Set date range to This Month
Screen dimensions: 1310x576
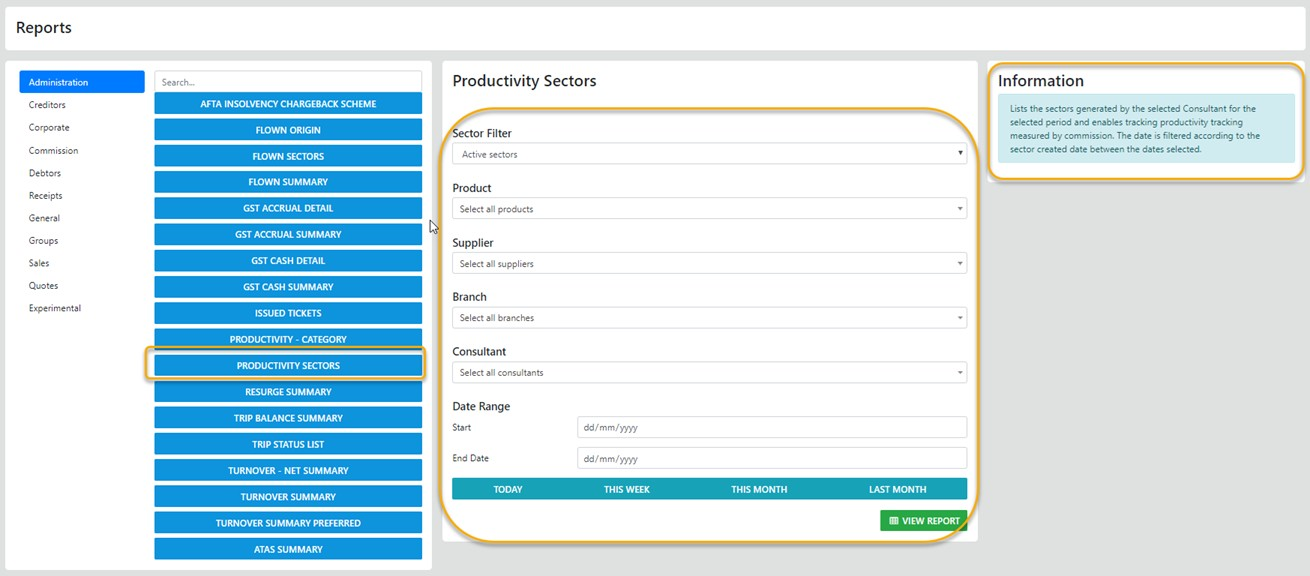tap(759, 489)
